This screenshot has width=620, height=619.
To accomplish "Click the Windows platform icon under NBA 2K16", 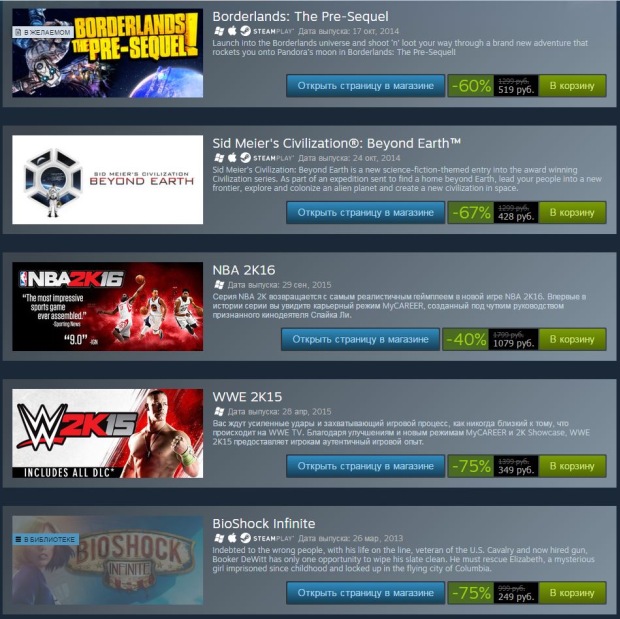I will [x=219, y=285].
